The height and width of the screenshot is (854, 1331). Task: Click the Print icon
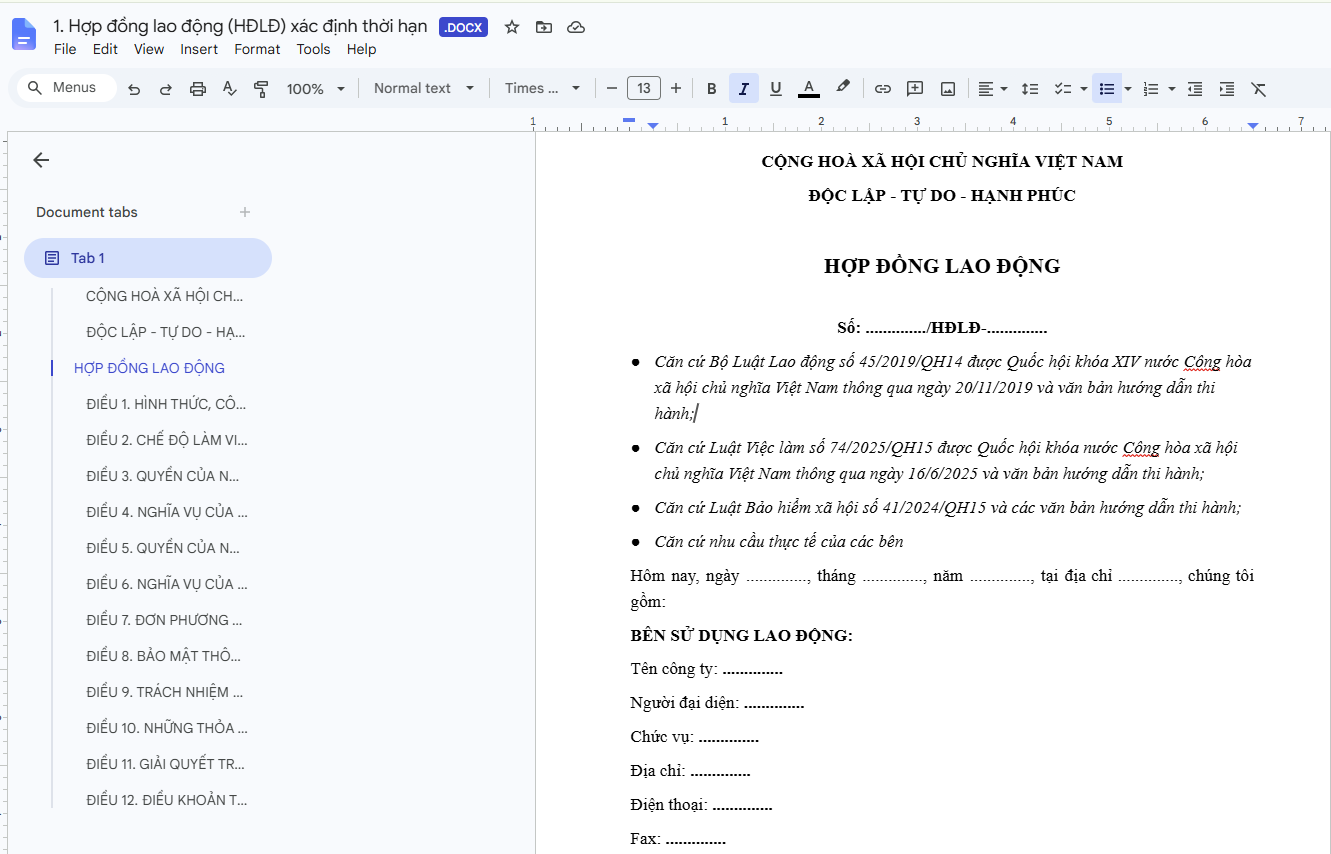(198, 89)
